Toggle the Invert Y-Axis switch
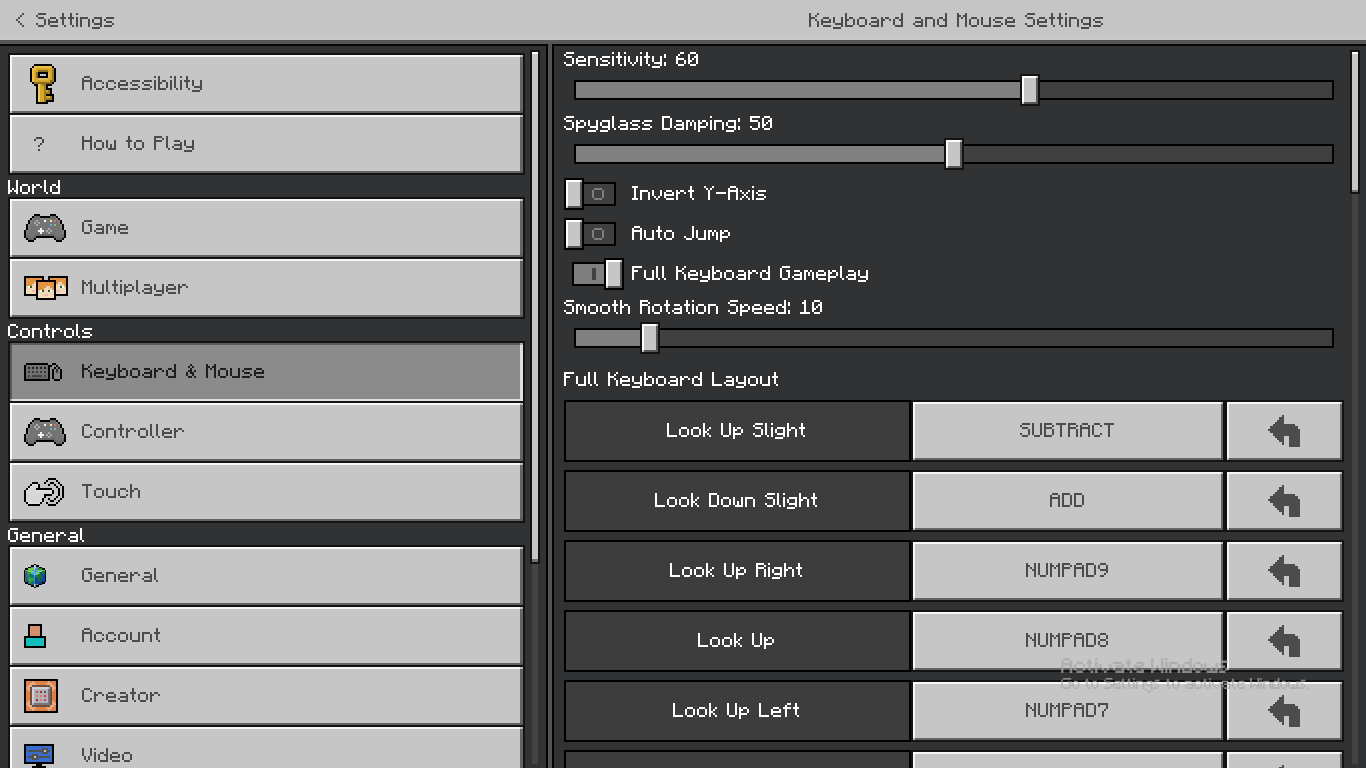The height and width of the screenshot is (768, 1366). 590,194
